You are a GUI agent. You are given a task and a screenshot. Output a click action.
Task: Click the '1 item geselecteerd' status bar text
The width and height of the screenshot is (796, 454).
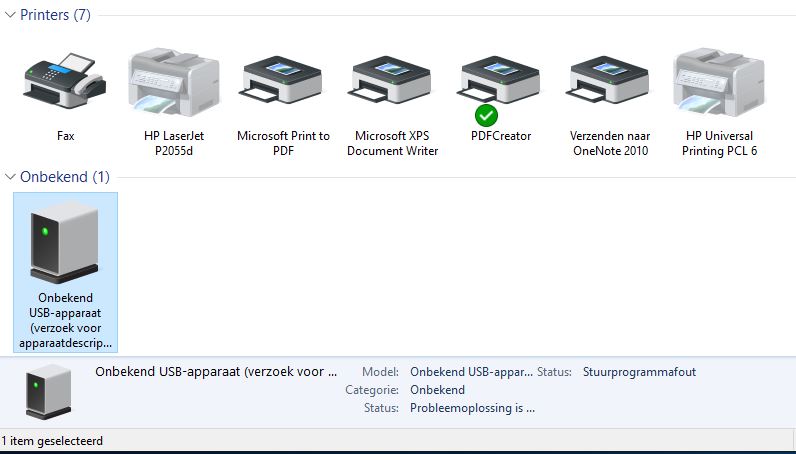tap(52, 441)
